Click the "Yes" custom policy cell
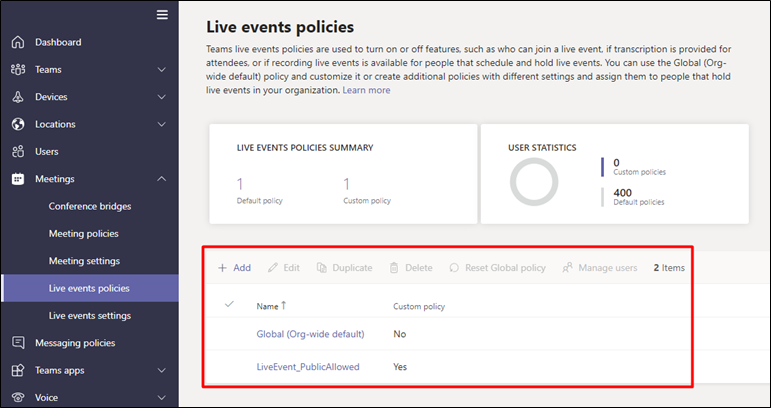The image size is (771, 408). click(400, 367)
